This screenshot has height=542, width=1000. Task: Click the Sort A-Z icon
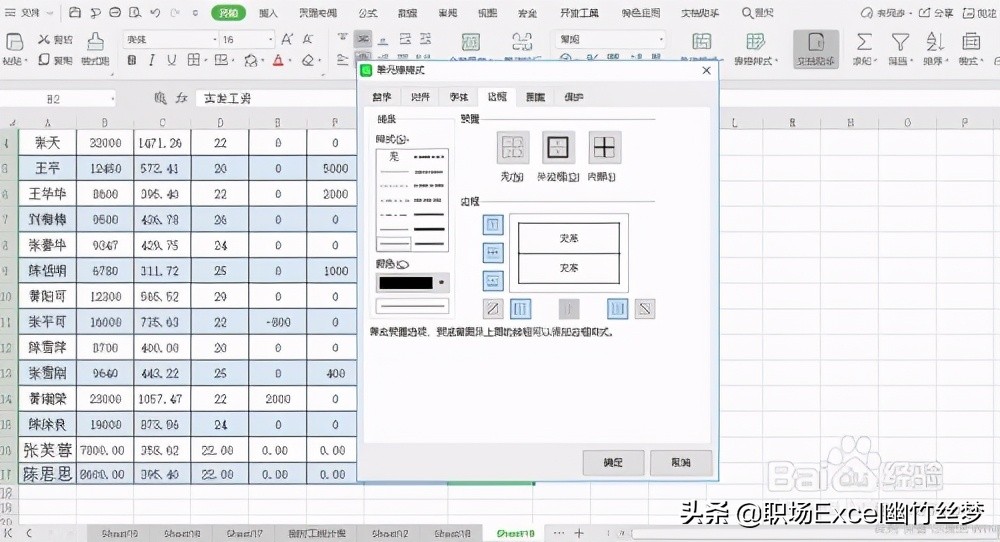[x=935, y=42]
